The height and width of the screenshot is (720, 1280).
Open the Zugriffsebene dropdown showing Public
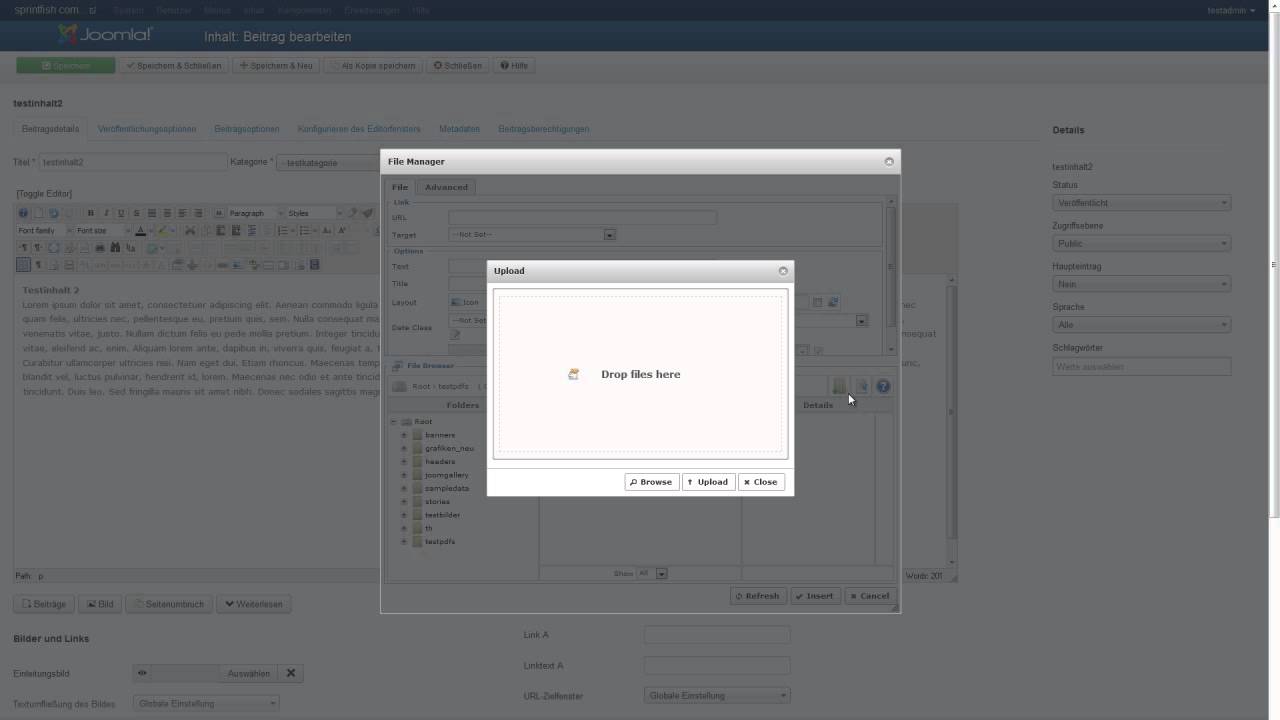1141,244
